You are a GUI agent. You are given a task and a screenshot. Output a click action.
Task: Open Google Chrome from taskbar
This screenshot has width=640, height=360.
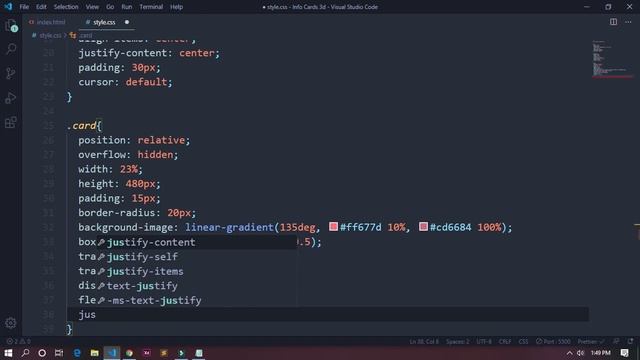129,353
